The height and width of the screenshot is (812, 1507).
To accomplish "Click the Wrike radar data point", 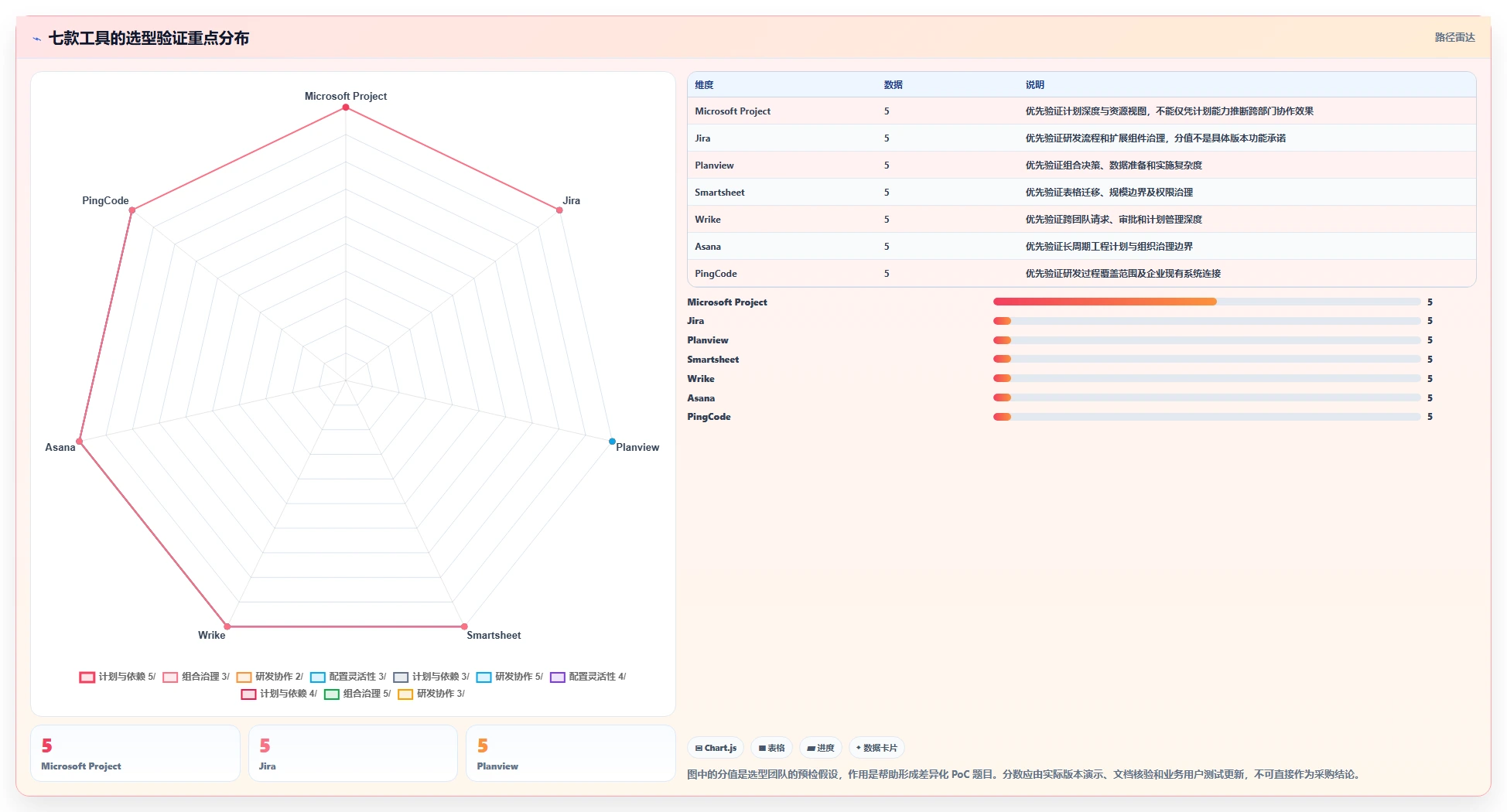I will pyautogui.click(x=227, y=626).
